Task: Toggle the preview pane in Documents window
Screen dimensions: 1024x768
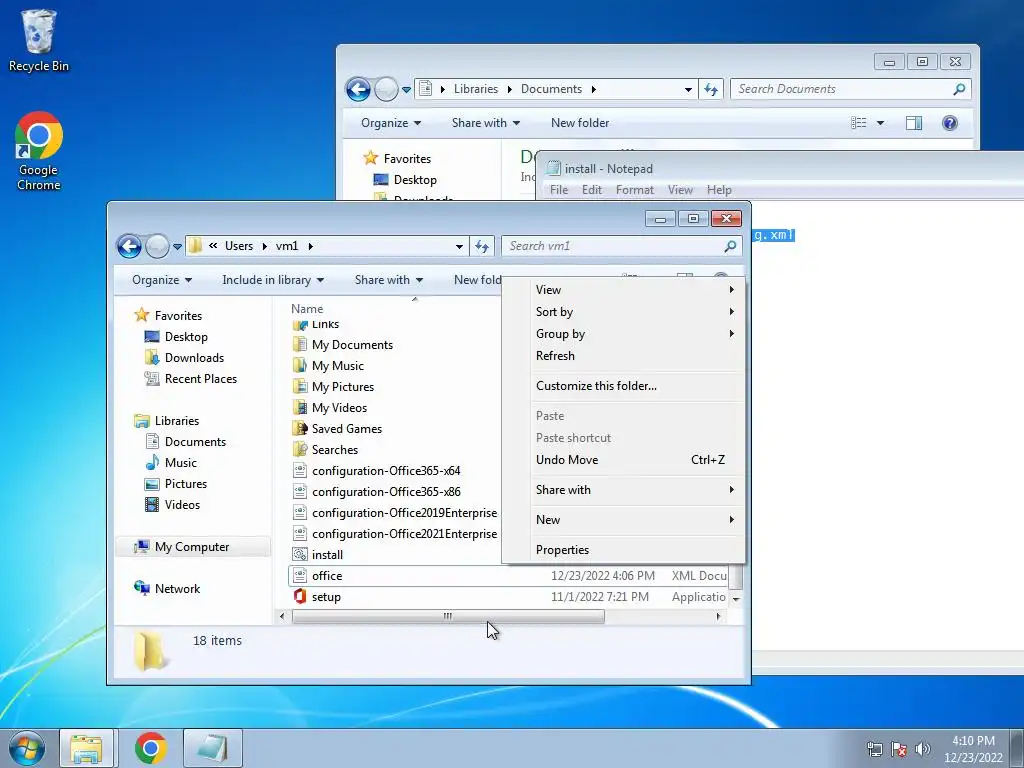Action: tap(914, 123)
